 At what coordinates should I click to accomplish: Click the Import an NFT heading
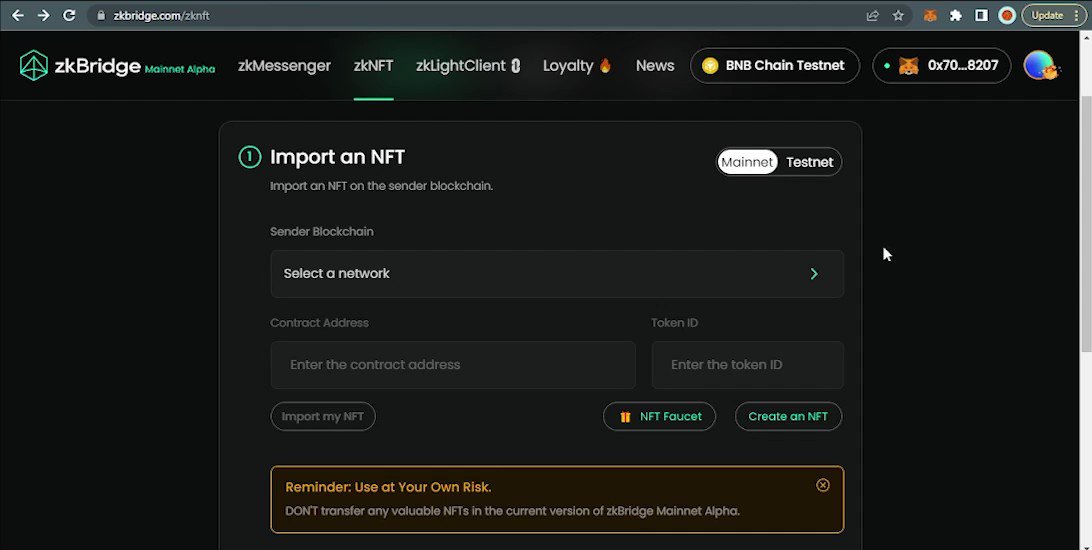point(337,157)
